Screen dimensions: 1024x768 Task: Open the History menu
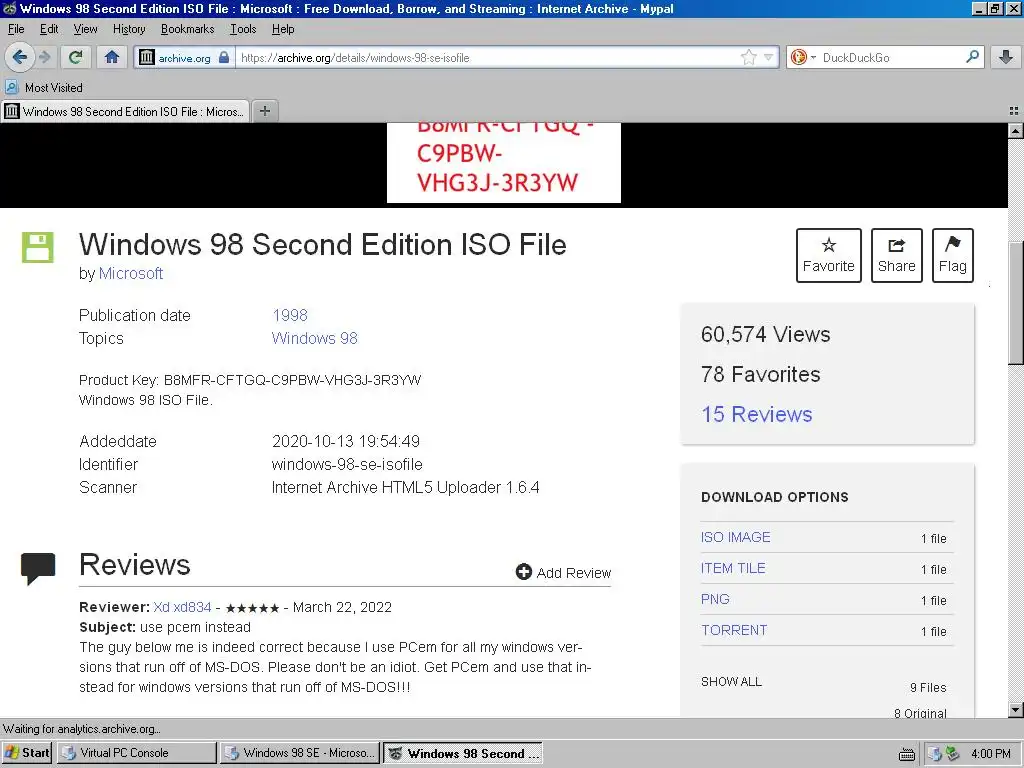pos(129,29)
